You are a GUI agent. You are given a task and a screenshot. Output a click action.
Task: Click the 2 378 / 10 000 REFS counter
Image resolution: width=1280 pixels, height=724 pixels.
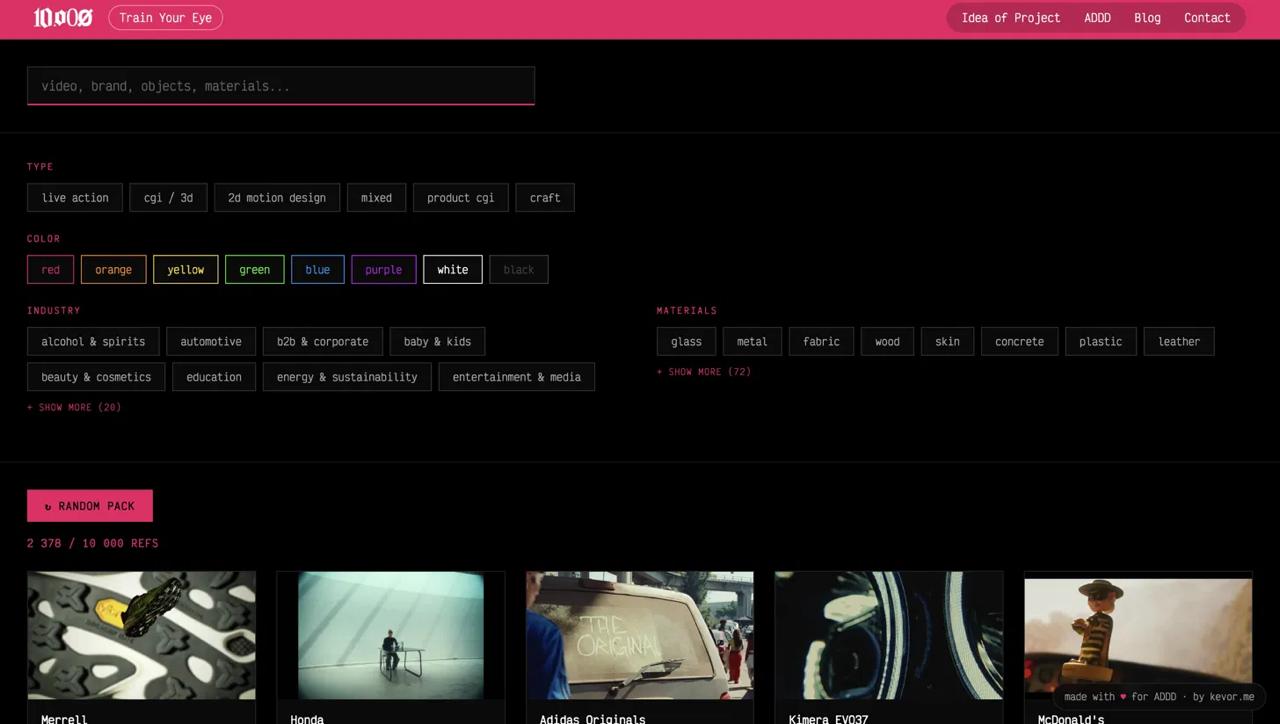click(x=93, y=543)
